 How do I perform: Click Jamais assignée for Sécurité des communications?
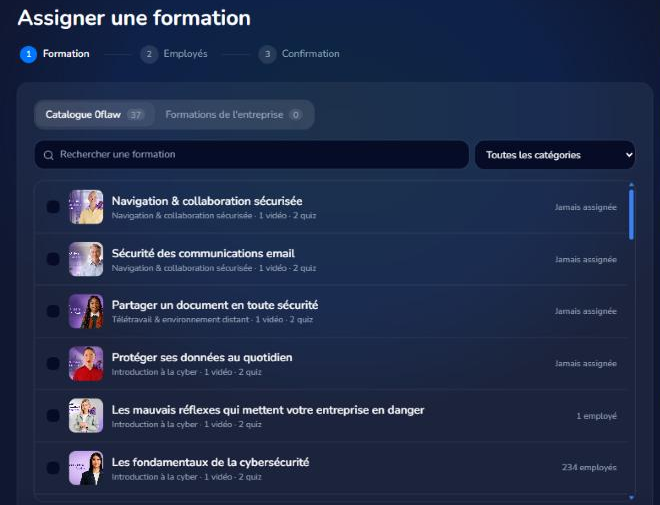(x=586, y=259)
